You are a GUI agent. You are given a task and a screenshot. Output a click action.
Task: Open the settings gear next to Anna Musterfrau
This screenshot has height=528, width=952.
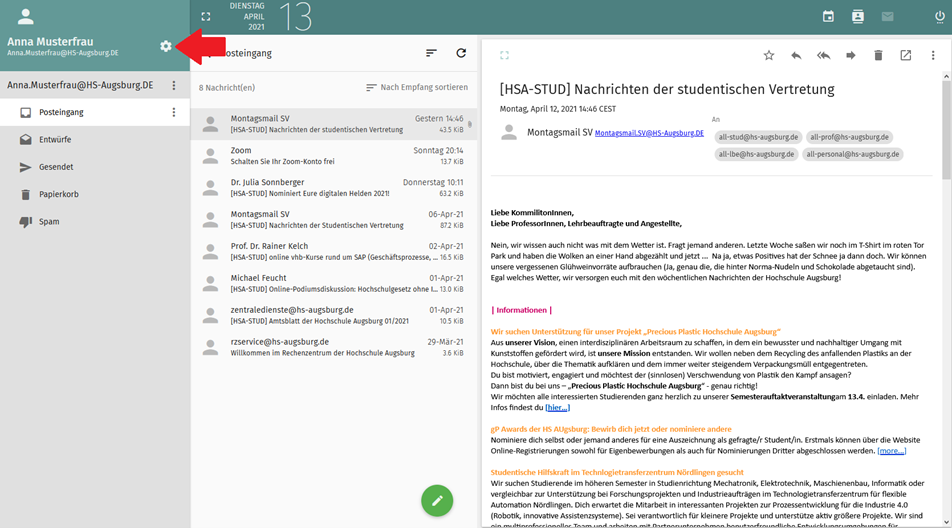(166, 46)
